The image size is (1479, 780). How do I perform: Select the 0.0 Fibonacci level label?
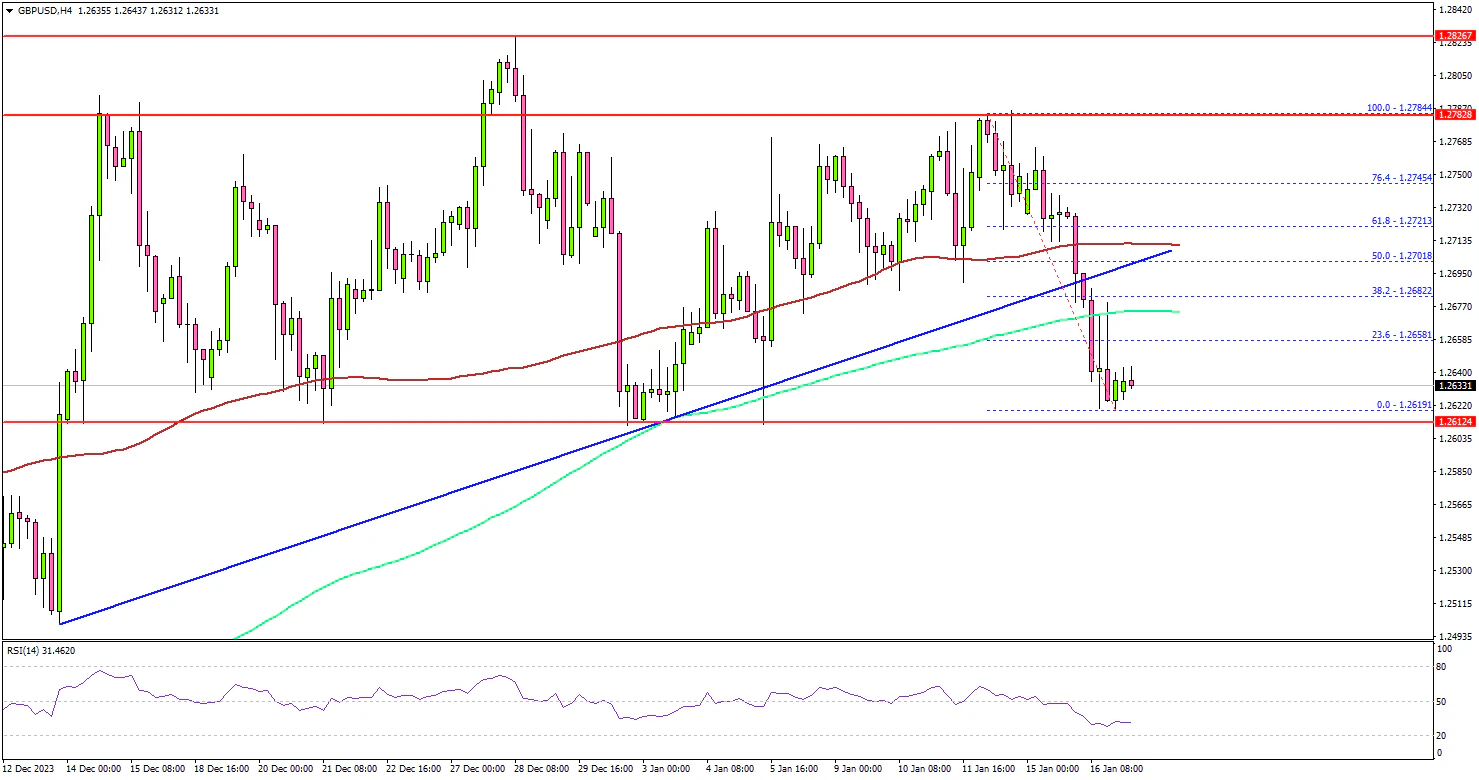click(1403, 404)
